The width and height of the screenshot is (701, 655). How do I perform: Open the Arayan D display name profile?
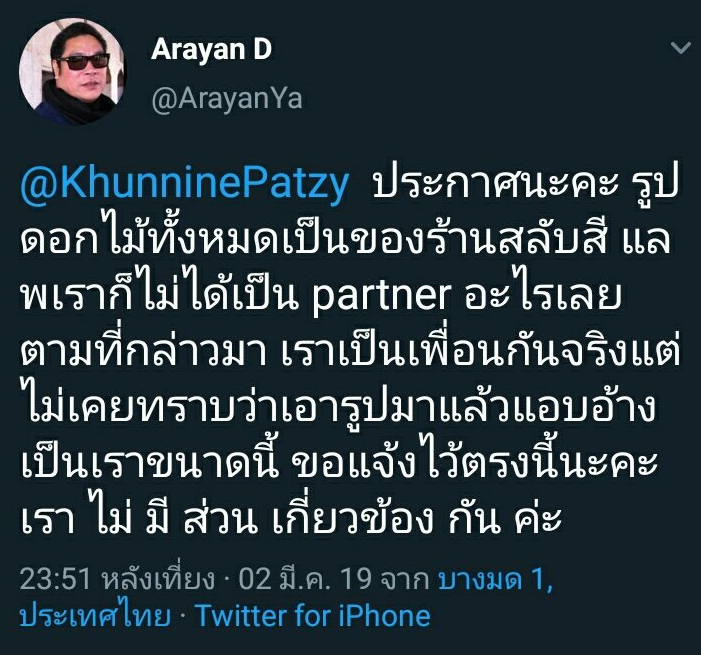pyautogui.click(x=211, y=50)
